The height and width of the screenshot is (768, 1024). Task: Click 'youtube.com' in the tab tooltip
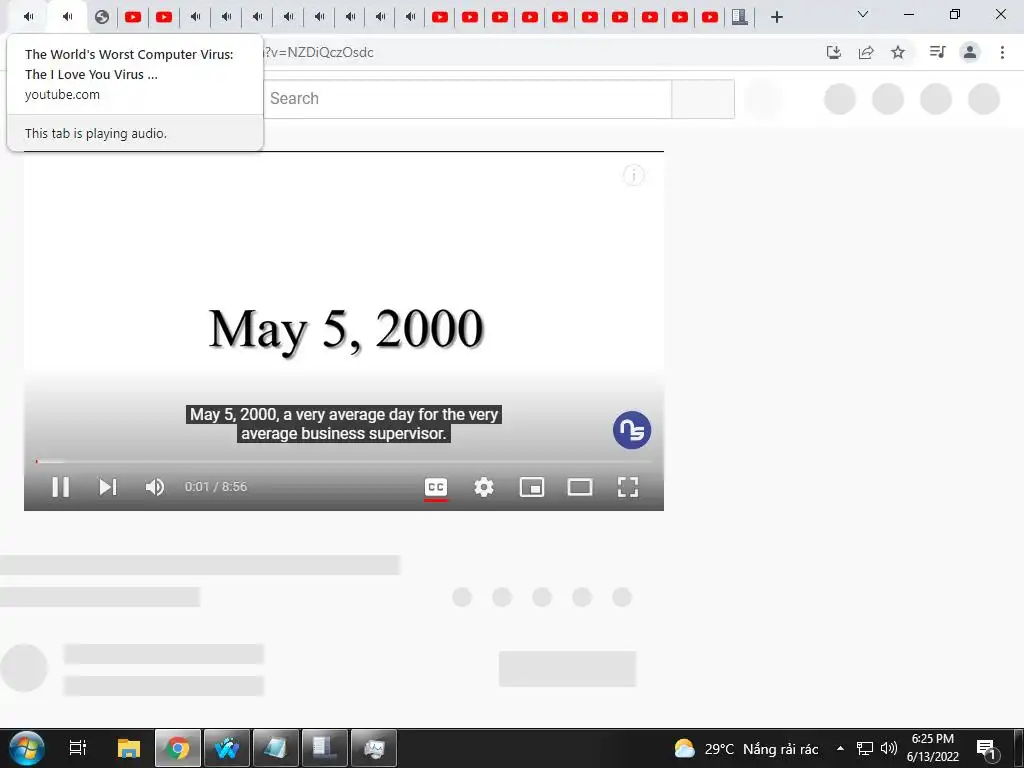(x=62, y=95)
